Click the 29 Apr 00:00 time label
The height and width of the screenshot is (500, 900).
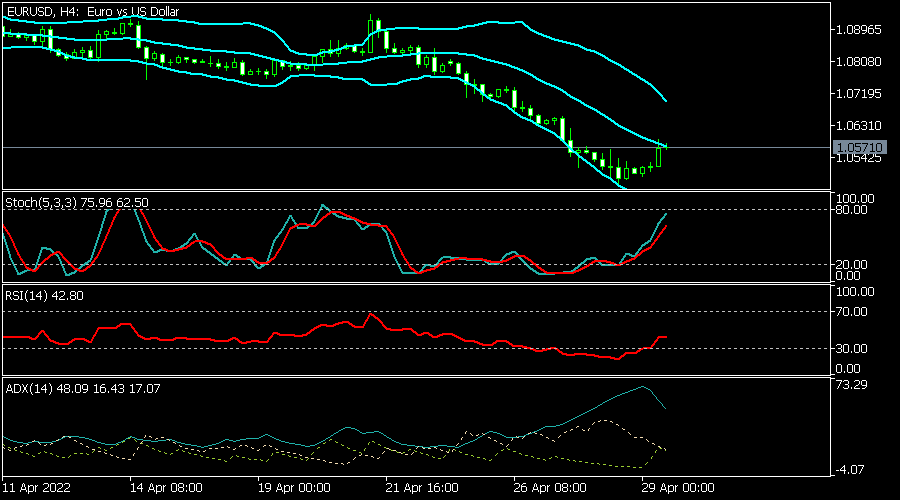678,487
